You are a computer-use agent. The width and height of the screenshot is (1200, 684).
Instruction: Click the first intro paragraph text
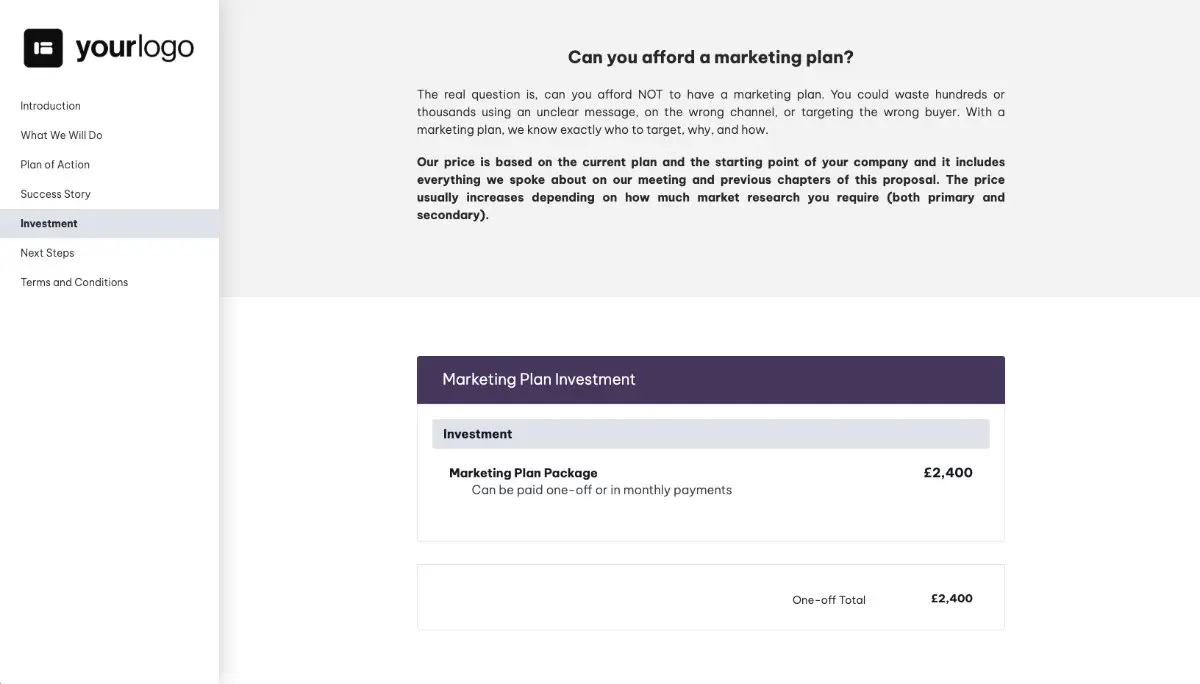coord(710,111)
